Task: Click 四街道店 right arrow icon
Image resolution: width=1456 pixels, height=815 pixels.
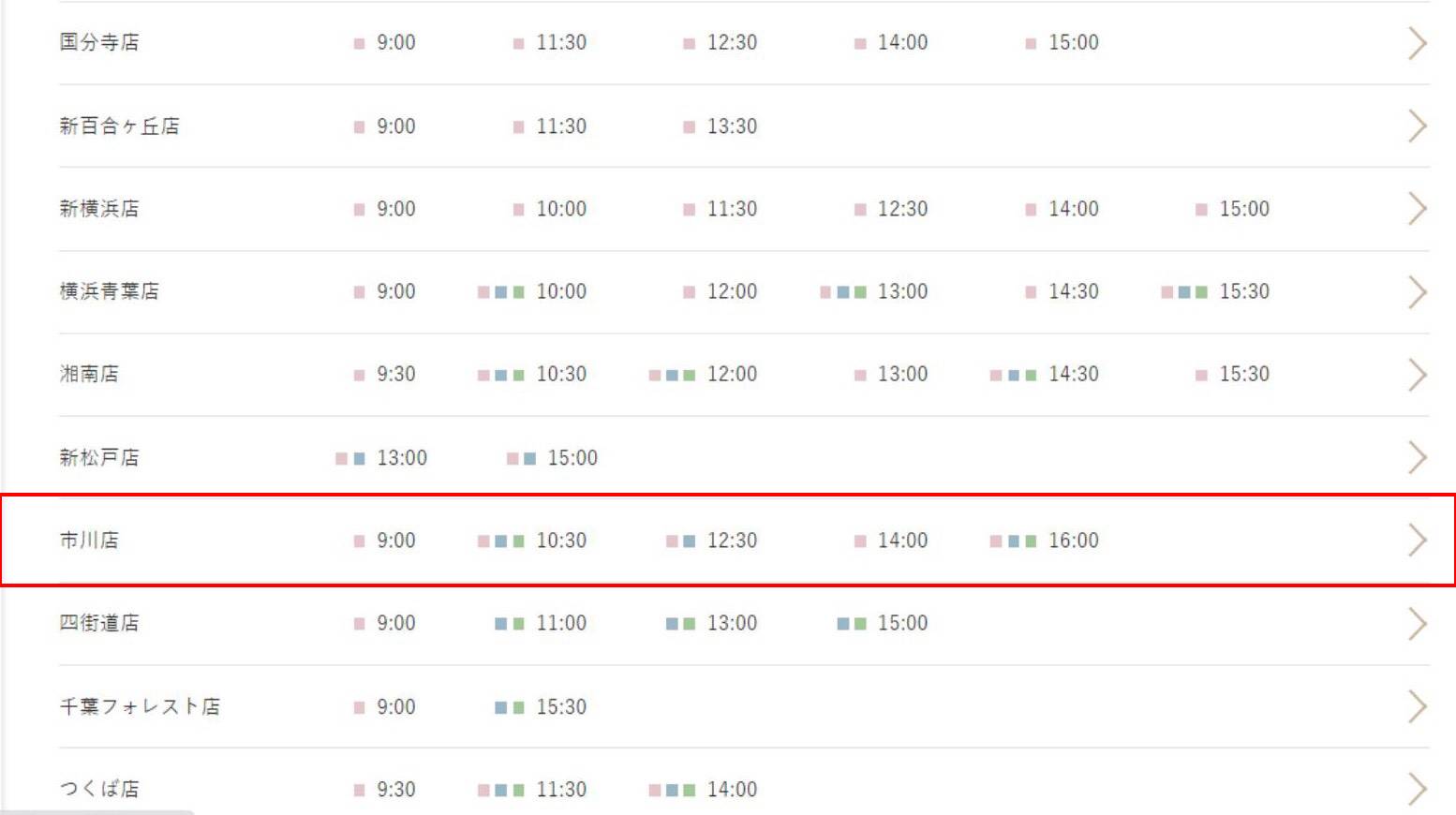Action: coord(1418,624)
